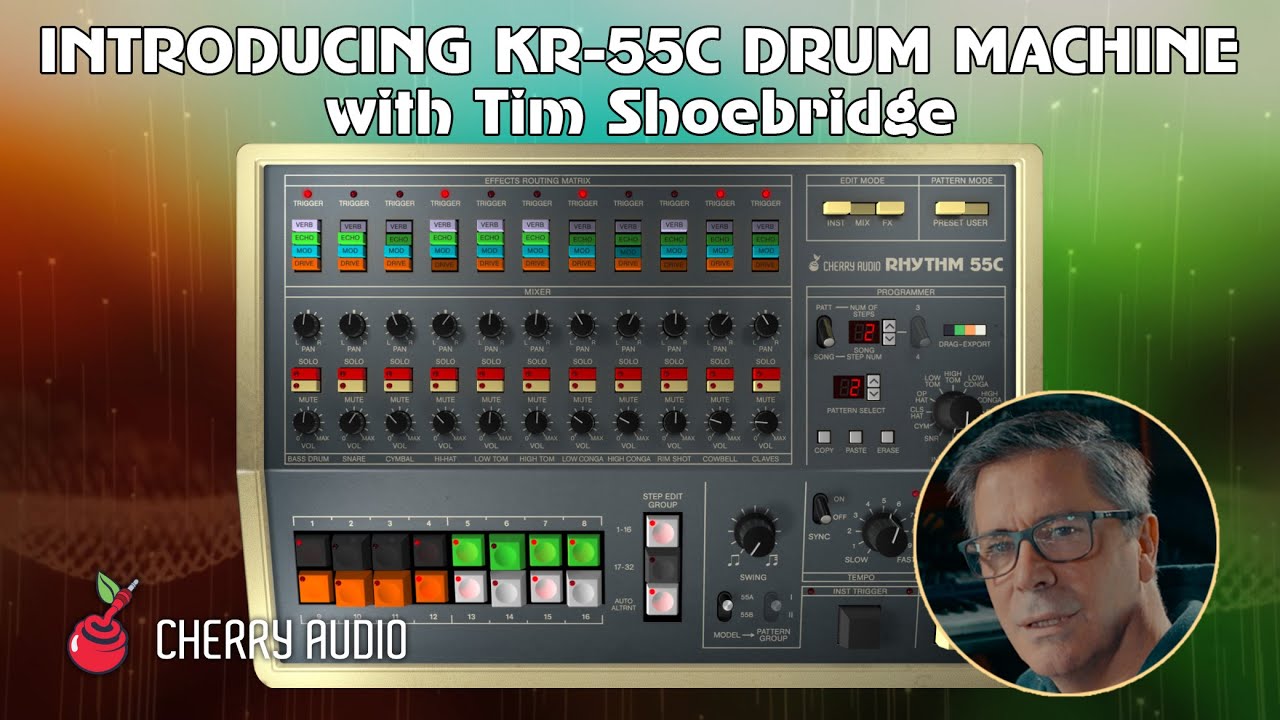1280x720 pixels.
Task: Click the Cherry Audio cherry logo
Action: (x=103, y=622)
